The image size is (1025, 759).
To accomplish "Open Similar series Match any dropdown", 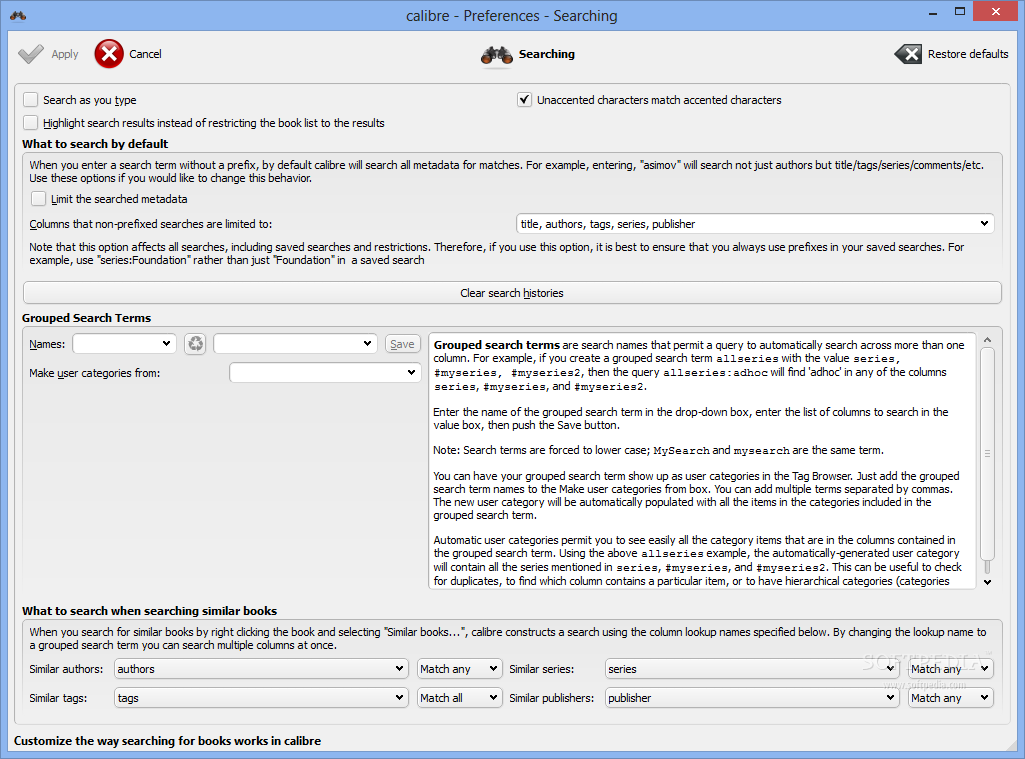I will click(950, 669).
